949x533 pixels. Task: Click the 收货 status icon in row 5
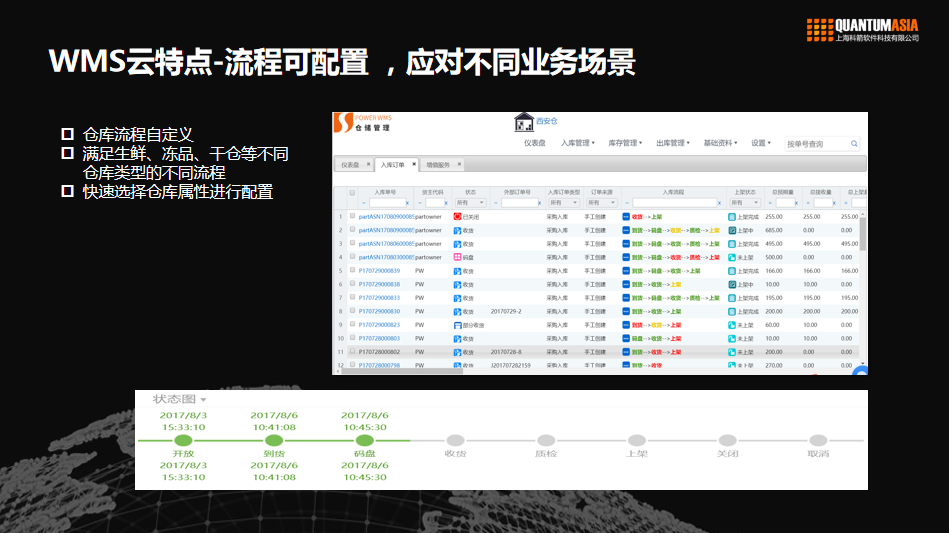click(x=458, y=271)
